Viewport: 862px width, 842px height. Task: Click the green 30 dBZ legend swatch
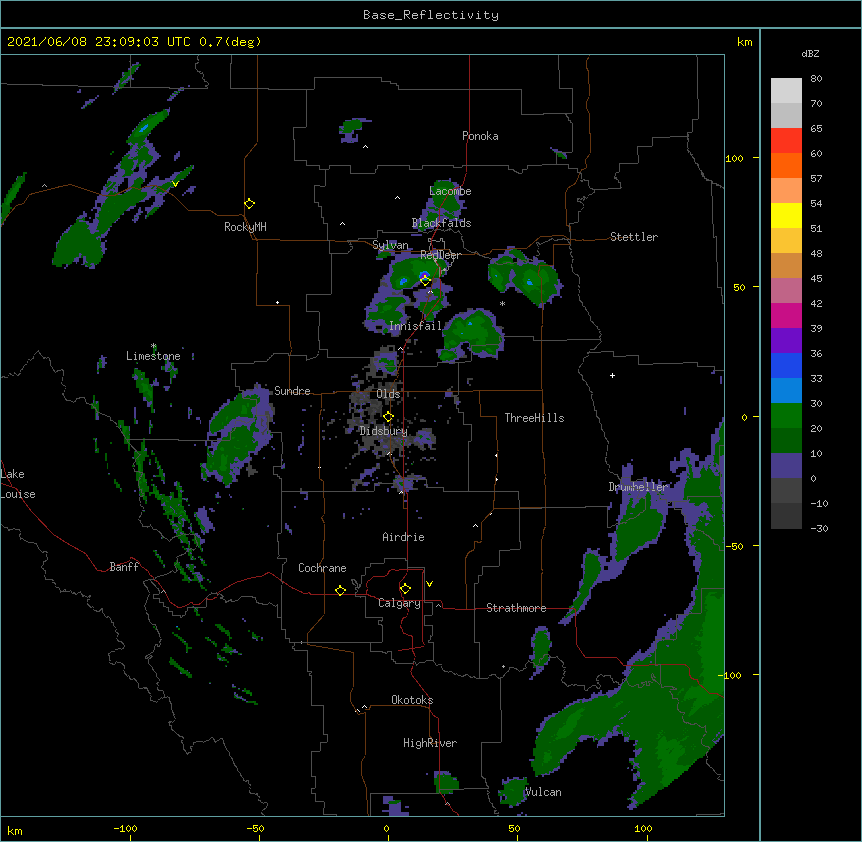tap(786, 416)
